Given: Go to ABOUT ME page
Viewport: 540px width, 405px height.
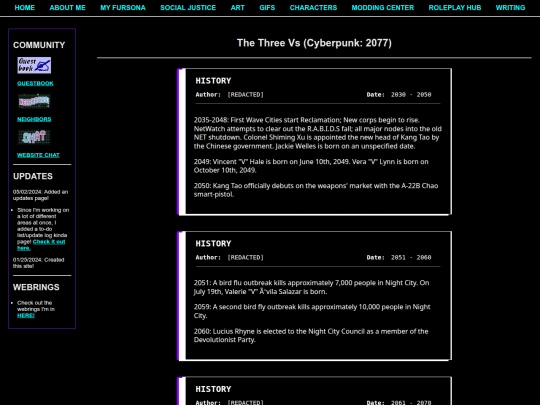Looking at the screenshot, I should click(x=68, y=8).
